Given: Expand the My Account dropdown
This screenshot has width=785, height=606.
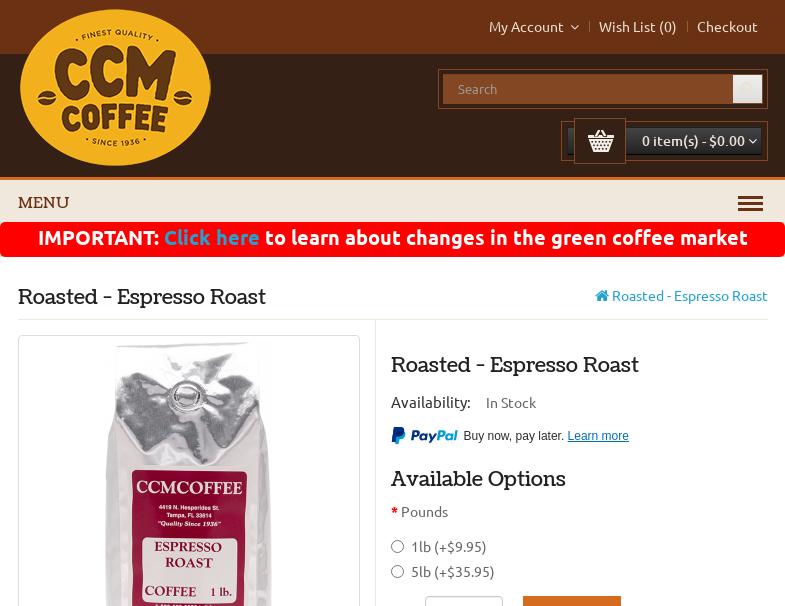Looking at the screenshot, I should click(534, 27).
